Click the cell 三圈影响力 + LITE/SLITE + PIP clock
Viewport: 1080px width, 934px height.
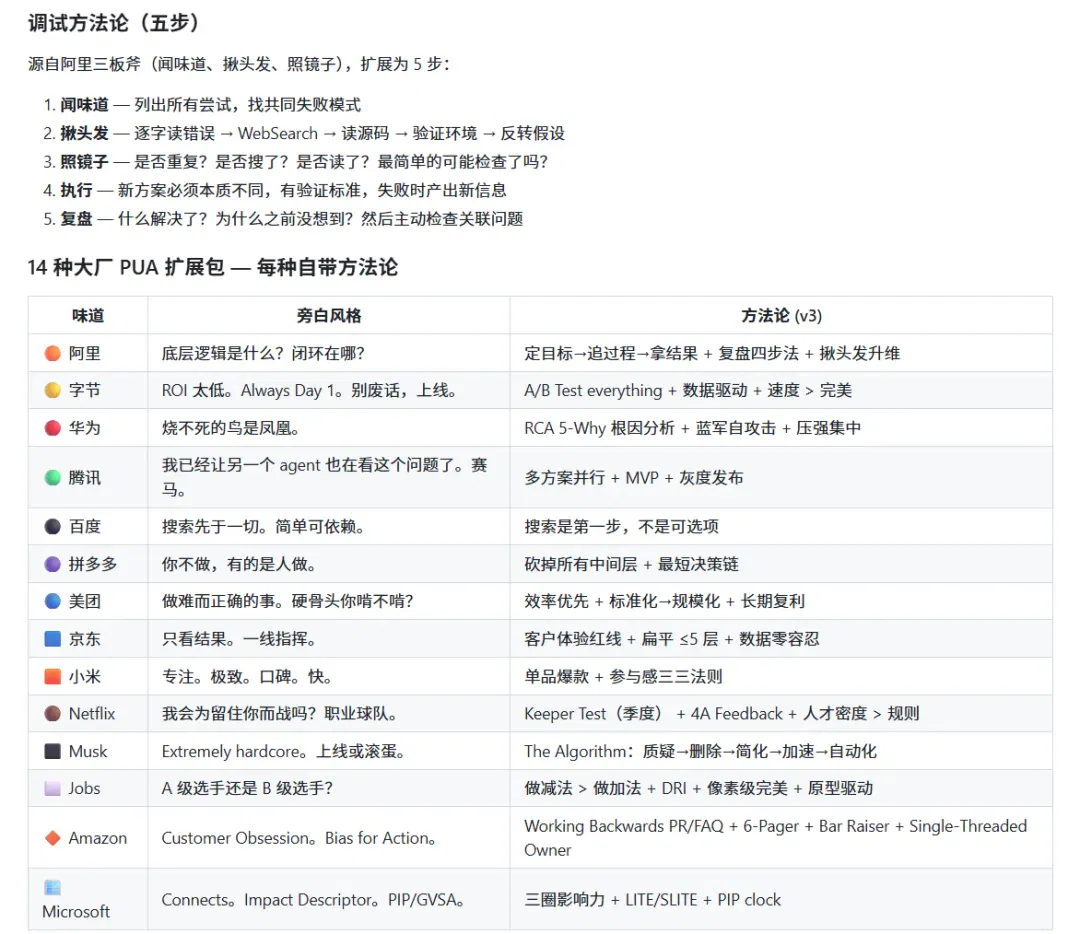pyautogui.click(x=781, y=900)
